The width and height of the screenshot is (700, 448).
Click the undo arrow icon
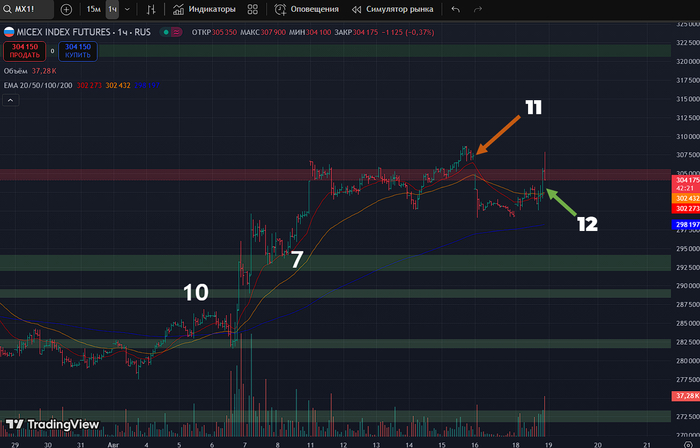coord(456,9)
